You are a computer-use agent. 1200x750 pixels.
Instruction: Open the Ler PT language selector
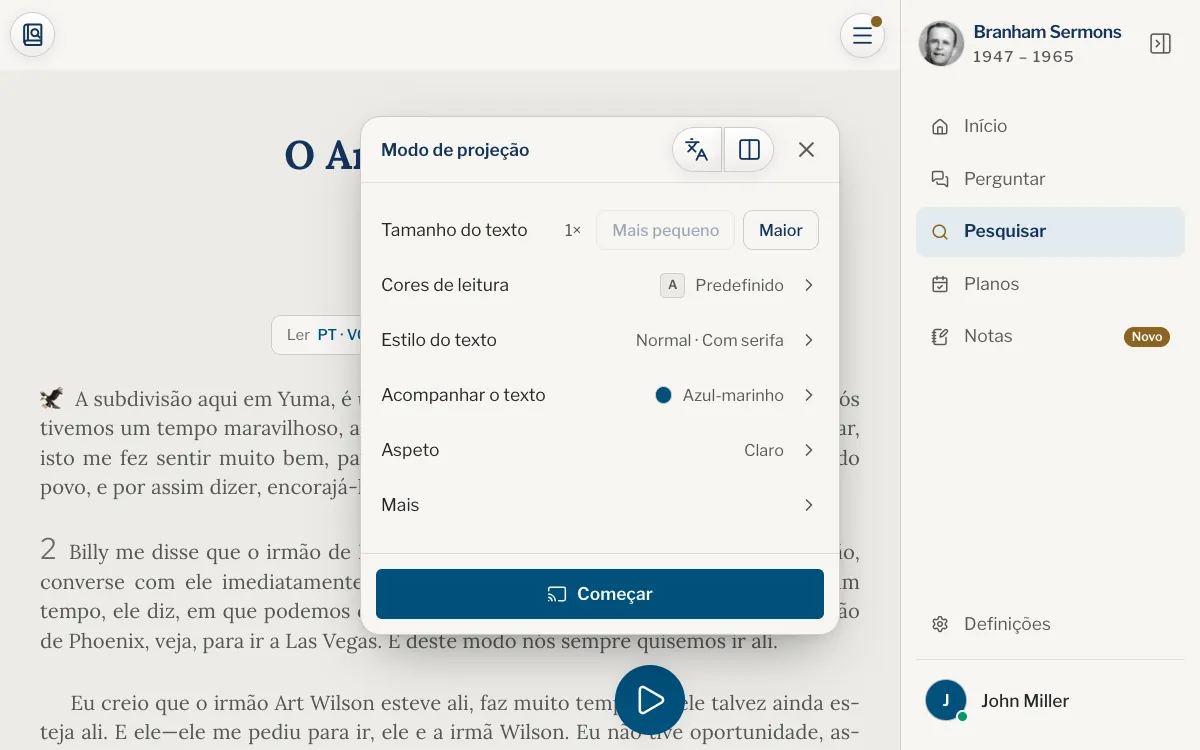coord(317,335)
